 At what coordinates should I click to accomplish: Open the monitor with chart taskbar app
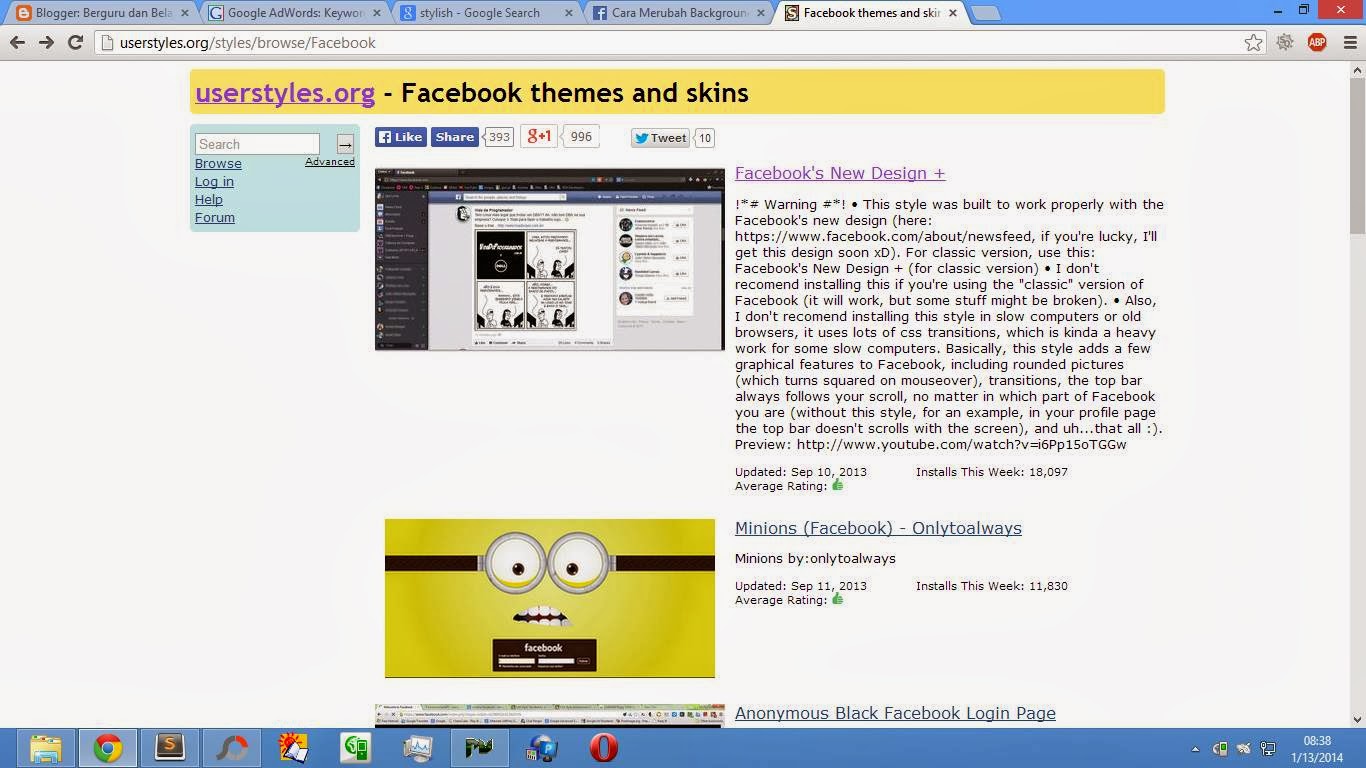point(418,748)
